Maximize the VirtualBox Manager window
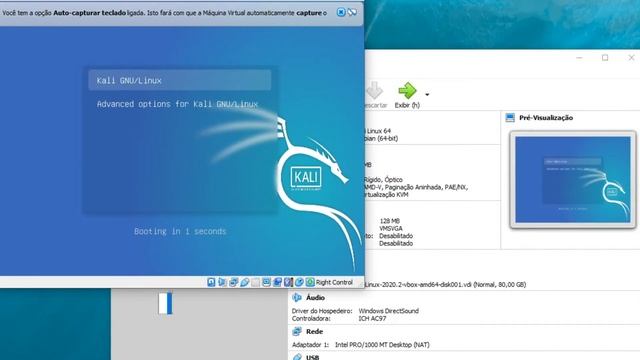The width and height of the screenshot is (640, 360). click(x=605, y=58)
